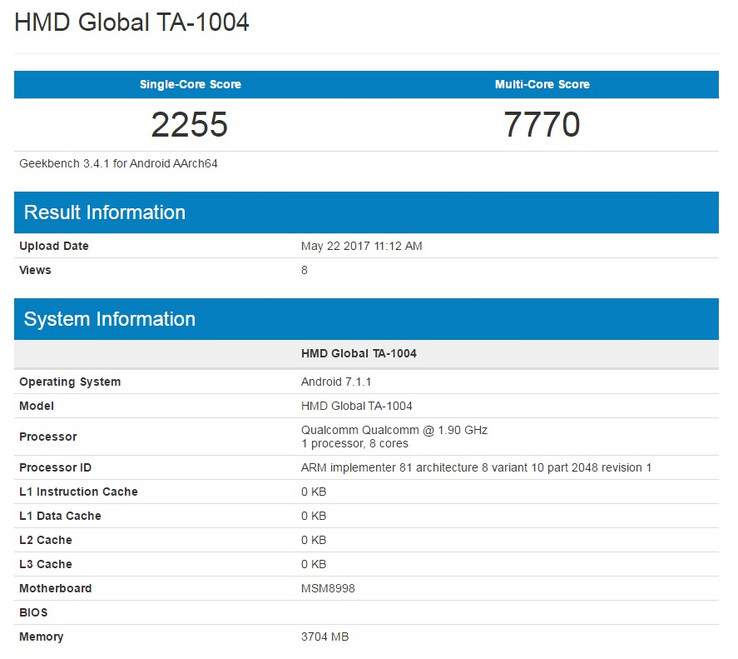
Task: Click the 3704 MB memory value
Action: tap(325, 637)
